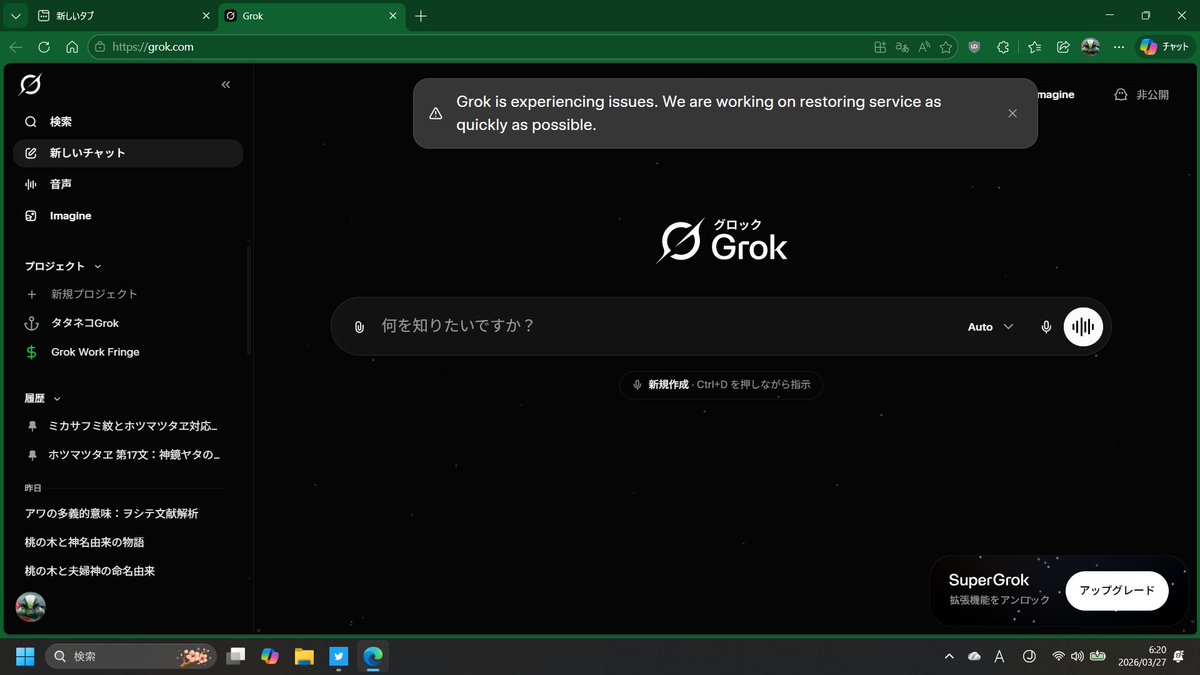Viewport: 1200px width, 675px height.
Task: Add this page to favorites star
Action: point(946,47)
